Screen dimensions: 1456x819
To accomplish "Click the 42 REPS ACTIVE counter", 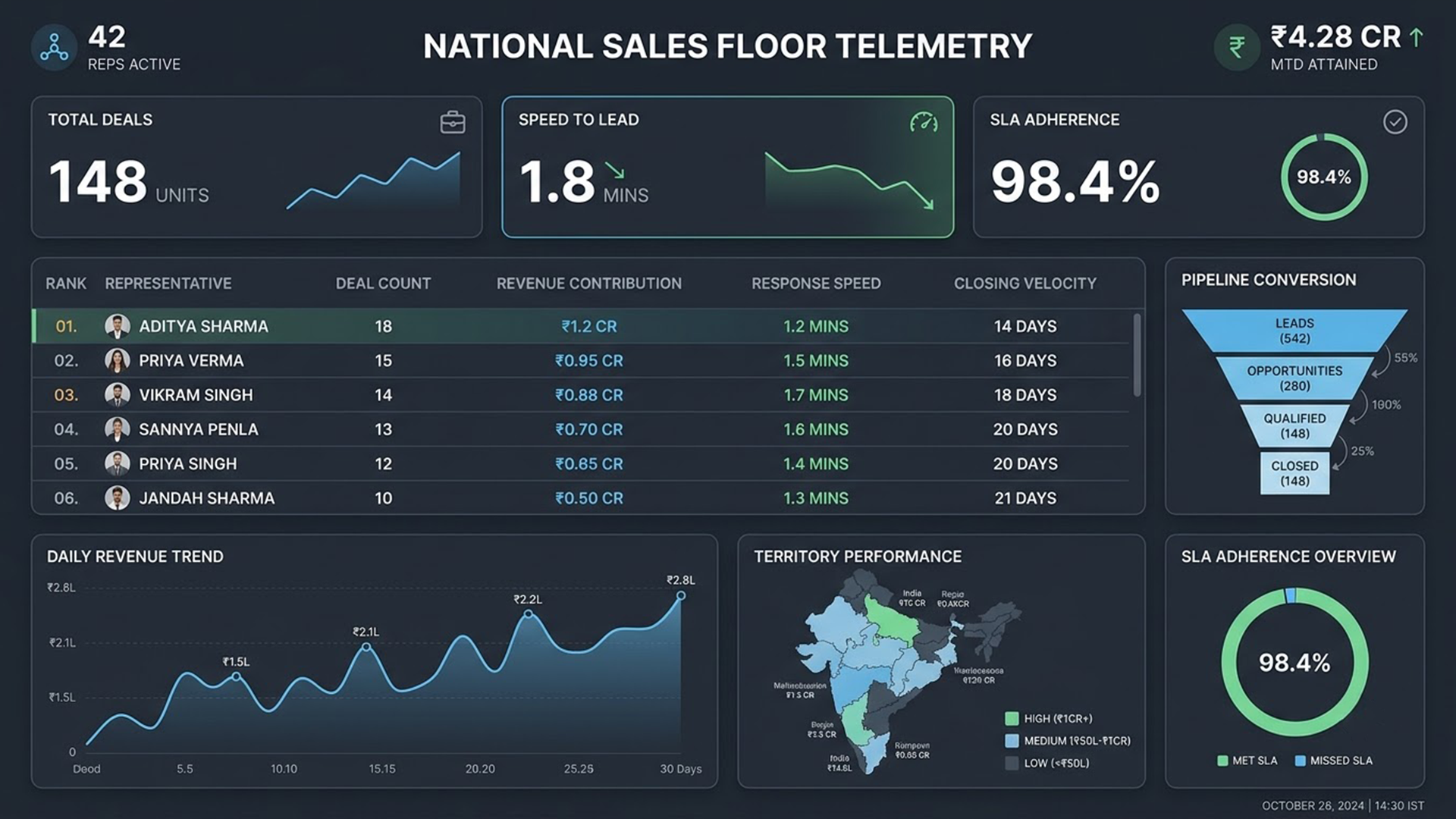I will click(x=134, y=47).
